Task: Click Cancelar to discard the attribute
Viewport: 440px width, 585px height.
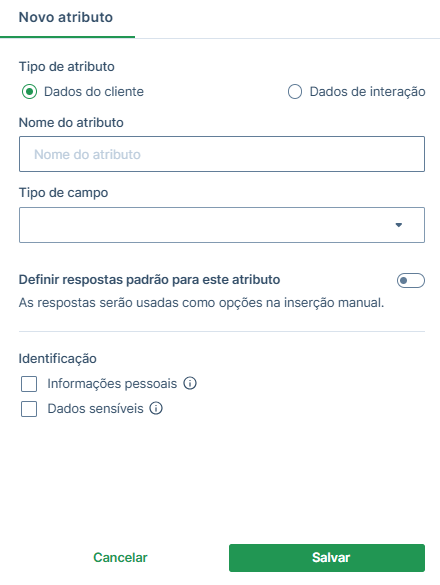Action: 120,557
